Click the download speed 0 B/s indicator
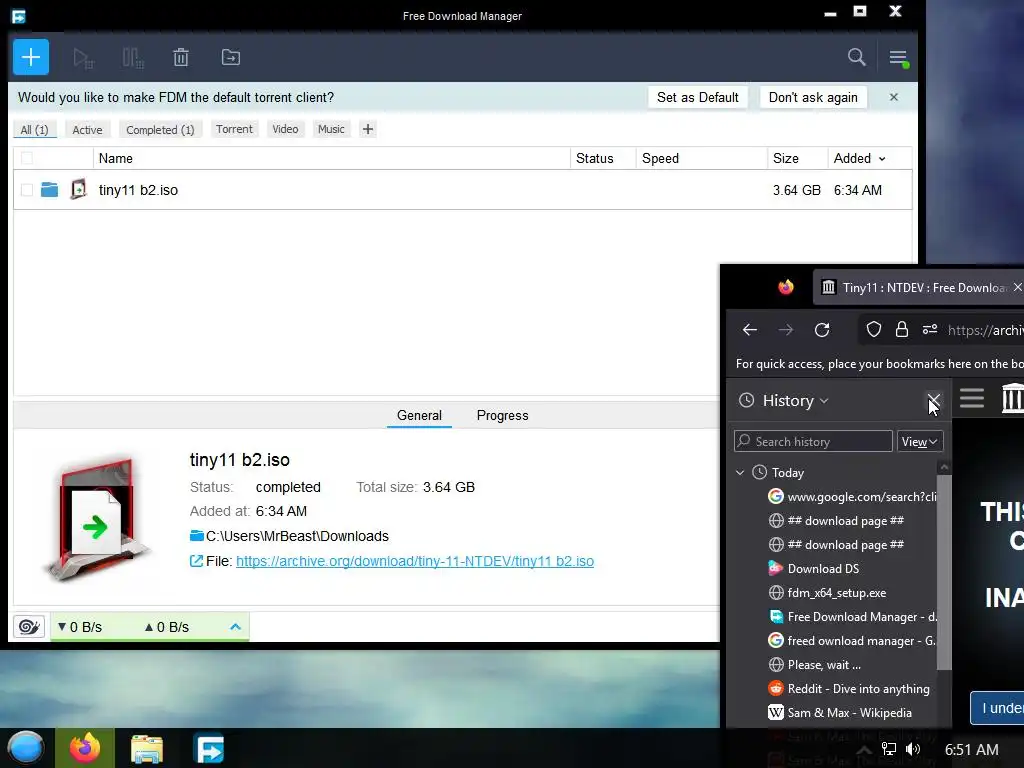 (80, 627)
